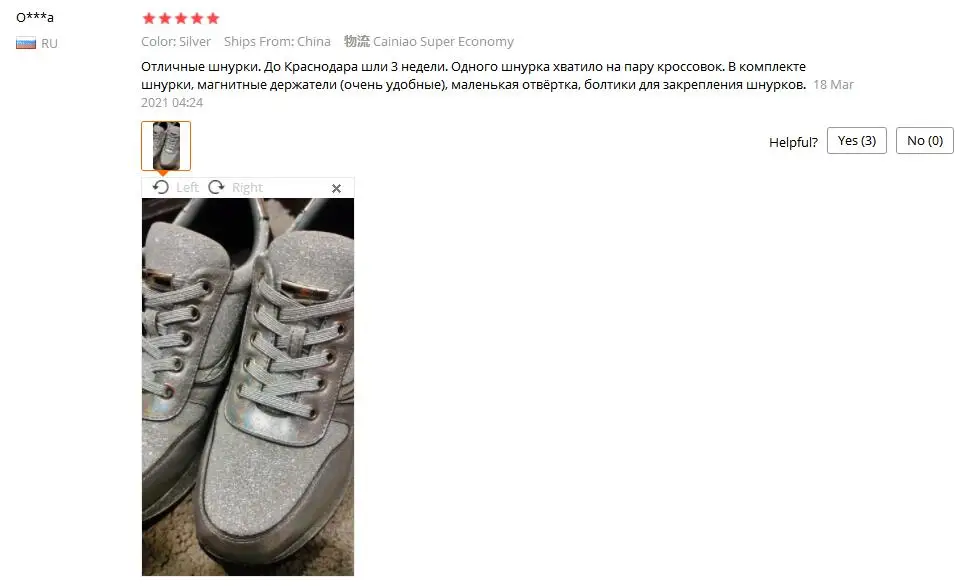This screenshot has height=586, width=977.
Task: Select the fifth red rating star
Action: point(213,18)
